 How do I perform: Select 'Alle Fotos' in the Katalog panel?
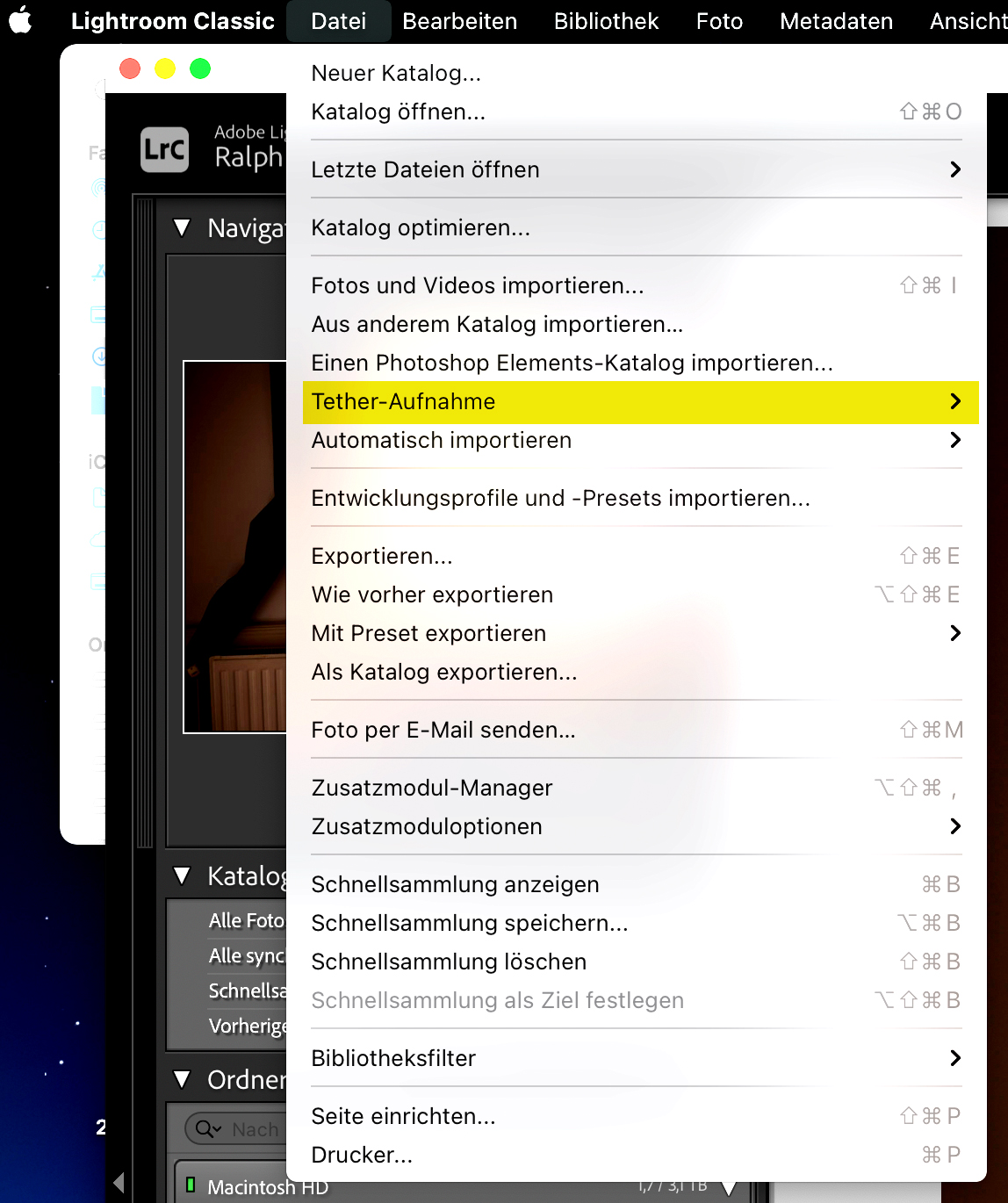click(x=243, y=920)
